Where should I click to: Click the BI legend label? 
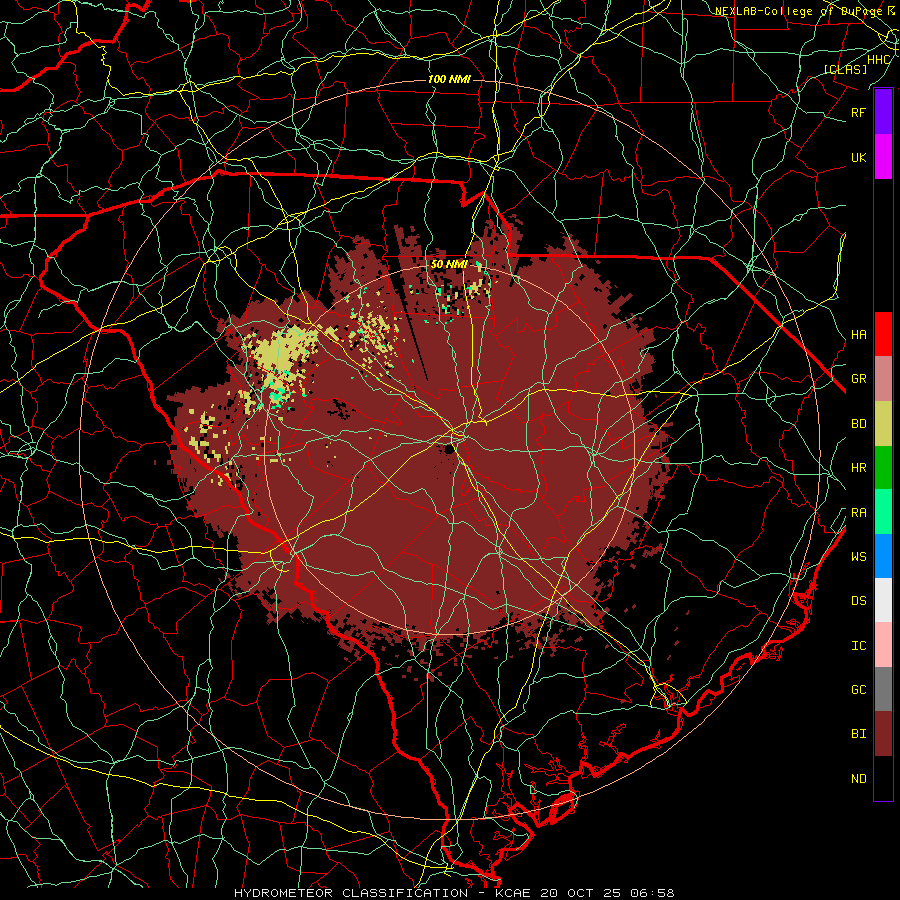click(x=858, y=734)
